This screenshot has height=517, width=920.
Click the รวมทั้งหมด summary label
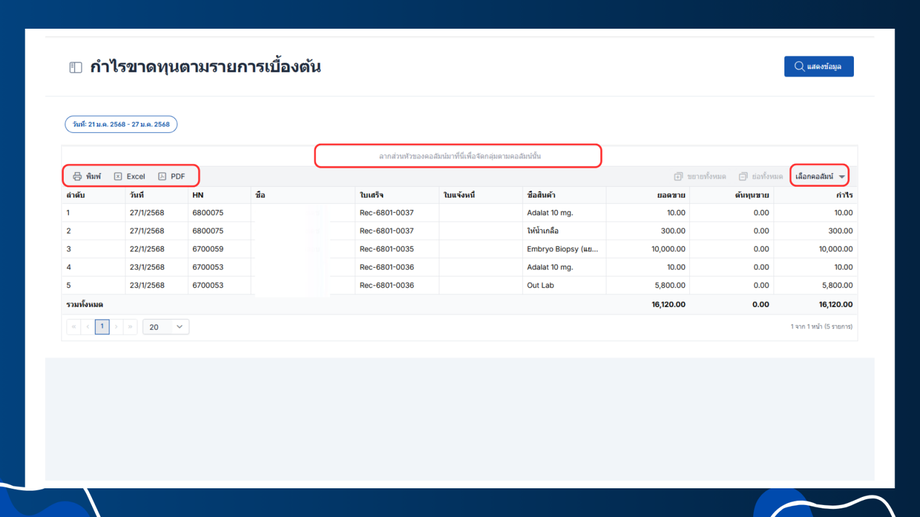(85, 305)
